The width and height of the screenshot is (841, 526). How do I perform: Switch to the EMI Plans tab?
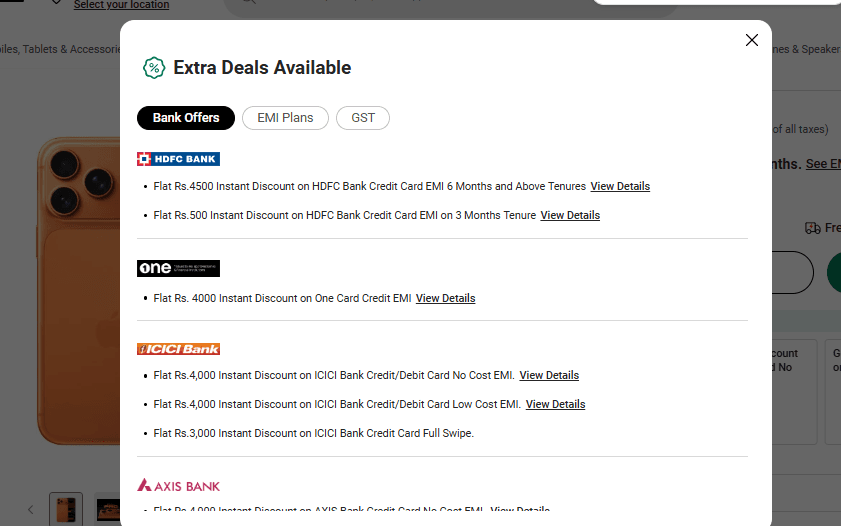pos(285,118)
